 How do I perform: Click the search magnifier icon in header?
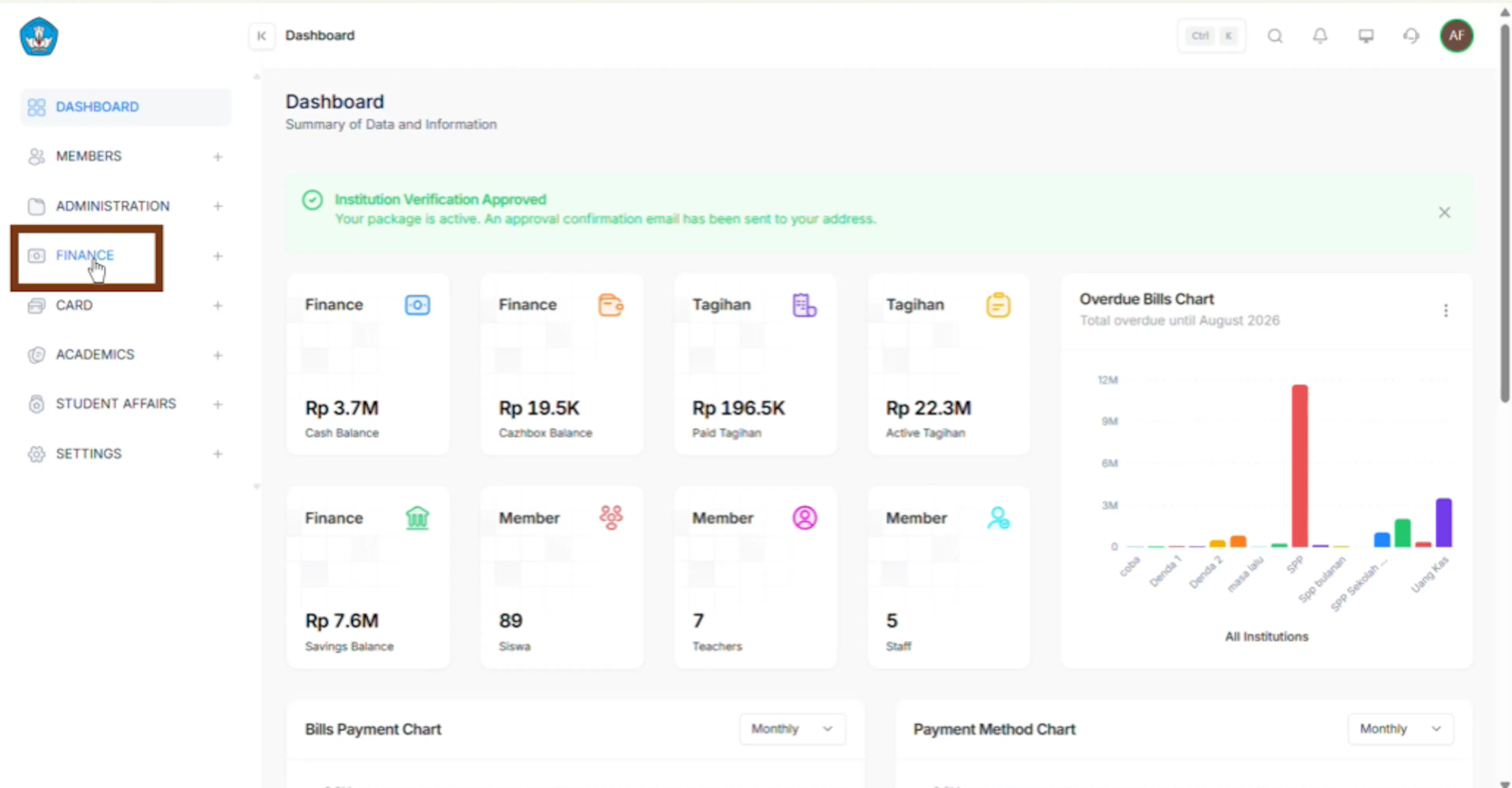pos(1274,36)
